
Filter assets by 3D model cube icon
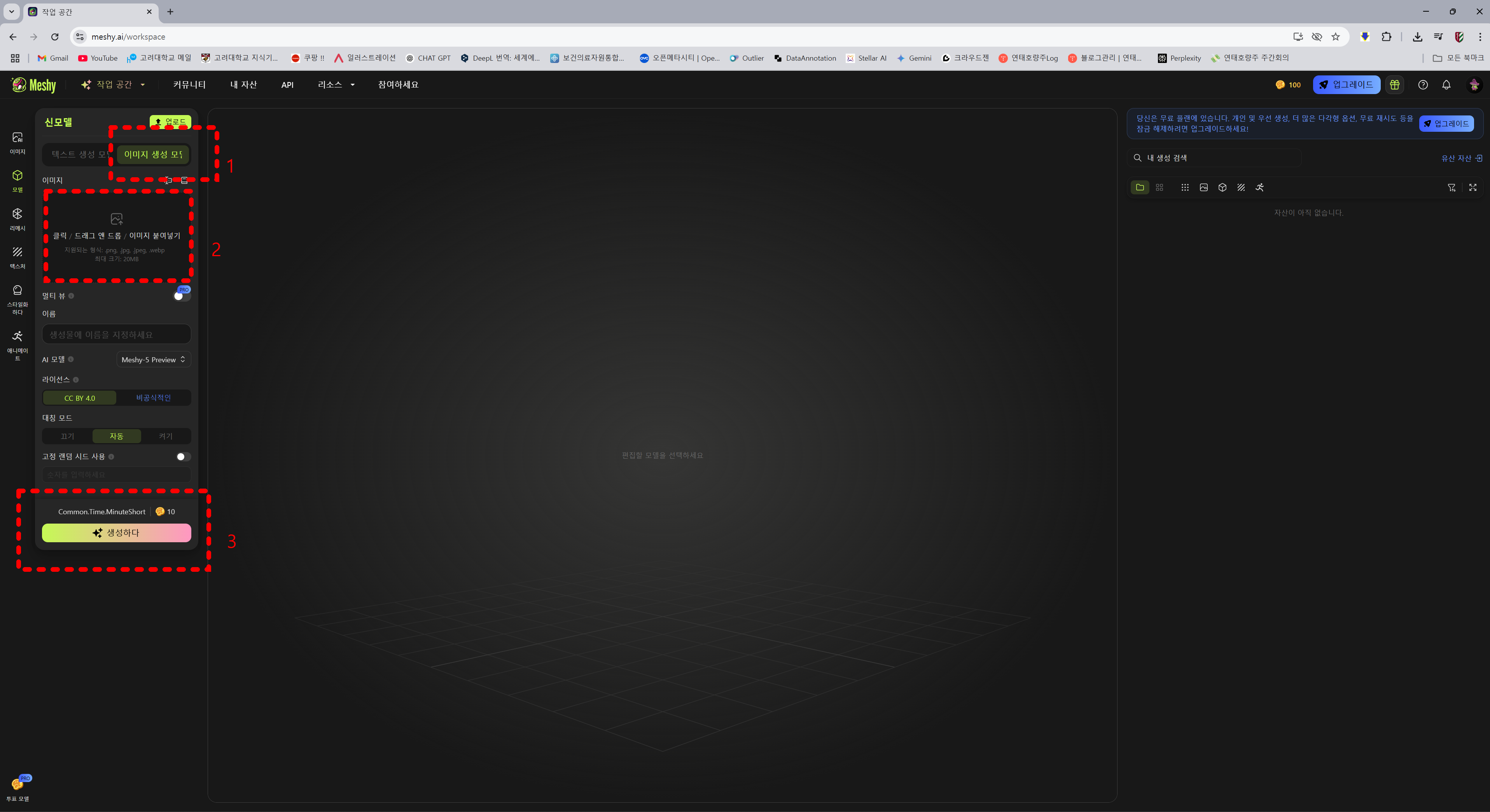pyautogui.click(x=1222, y=187)
